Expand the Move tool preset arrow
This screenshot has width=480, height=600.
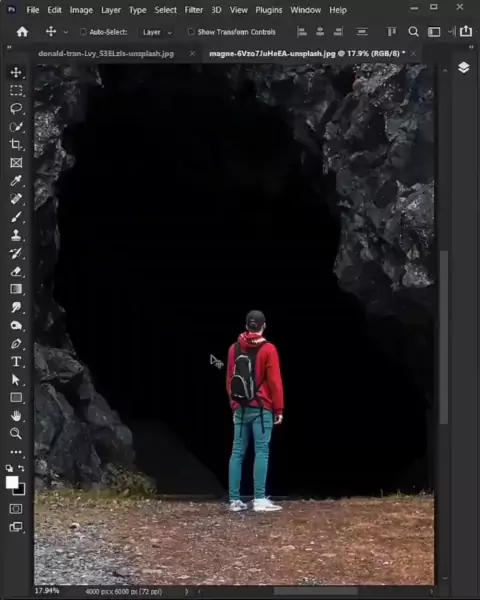[x=66, y=32]
